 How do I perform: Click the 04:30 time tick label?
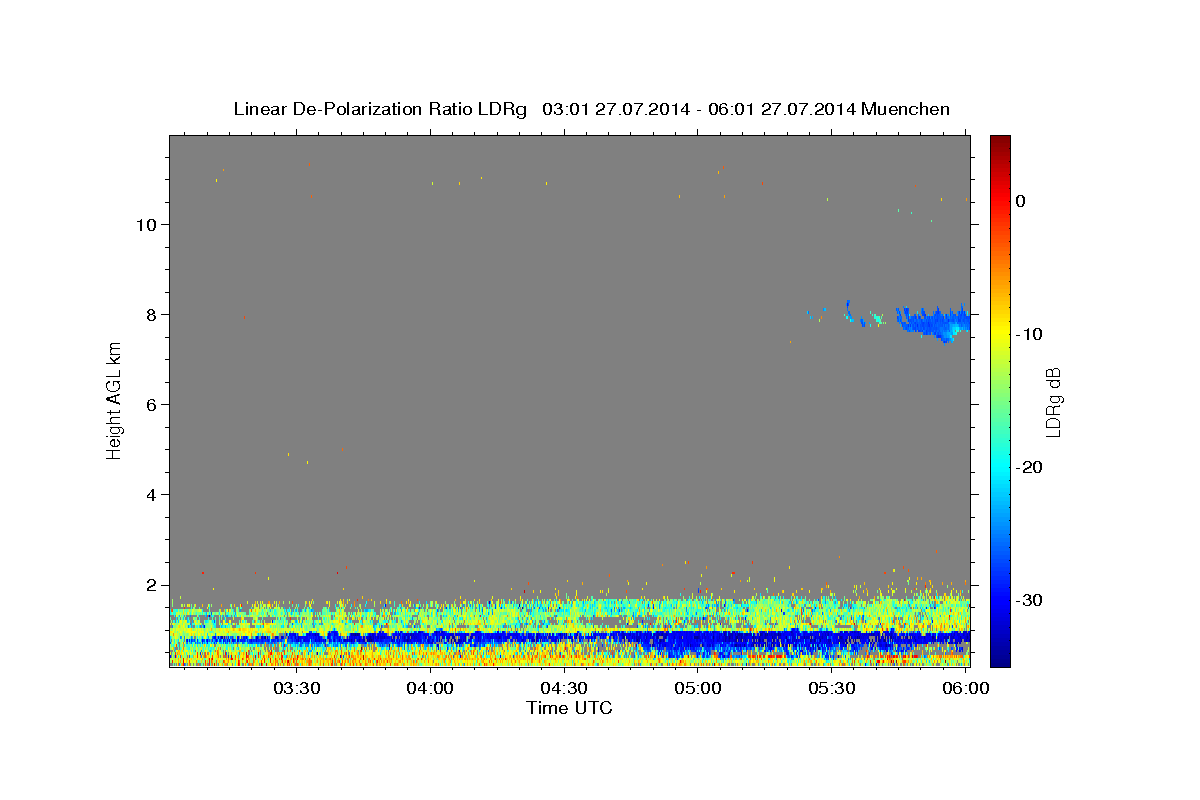click(564, 688)
